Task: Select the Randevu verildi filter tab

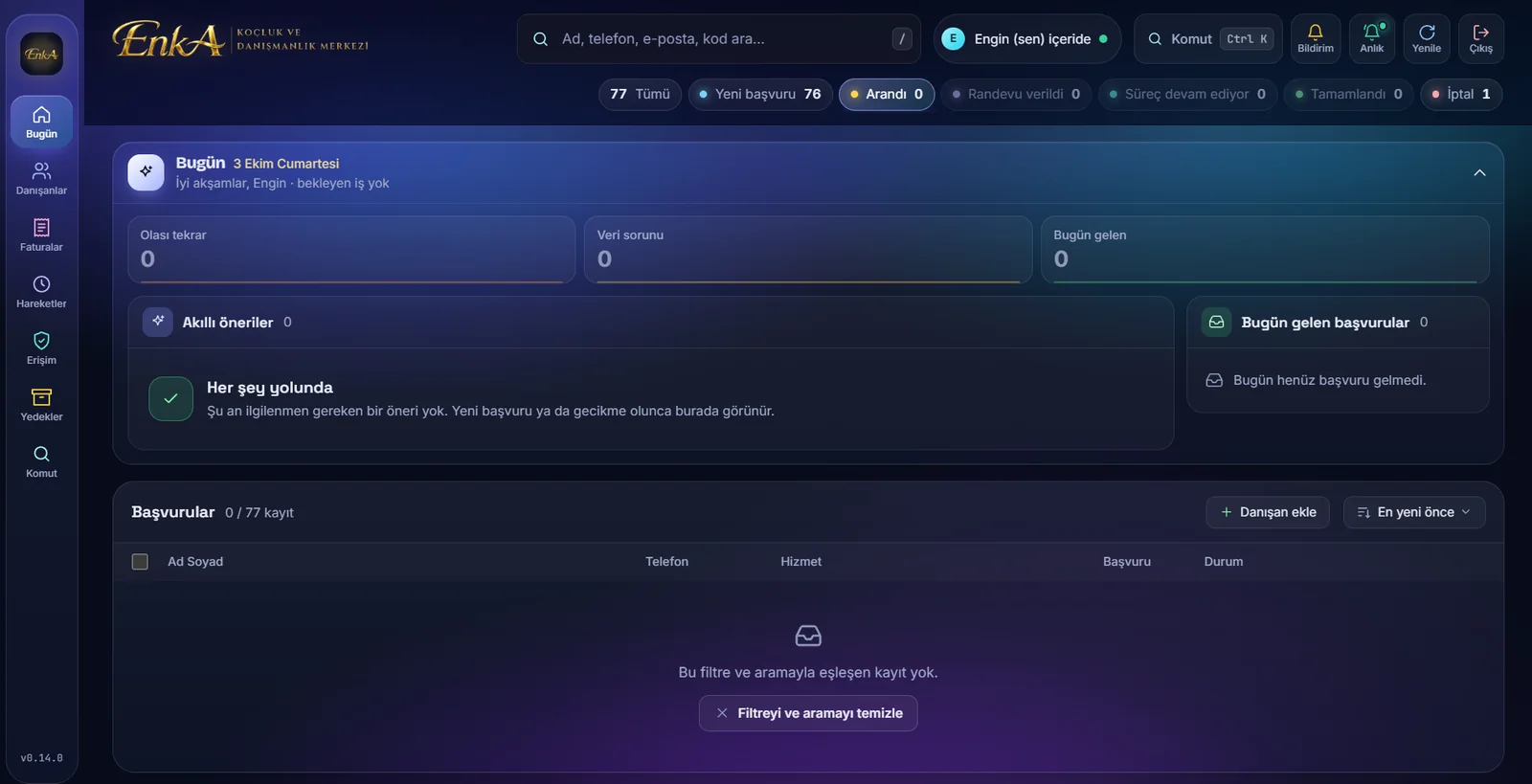Action: pyautogui.click(x=1016, y=94)
